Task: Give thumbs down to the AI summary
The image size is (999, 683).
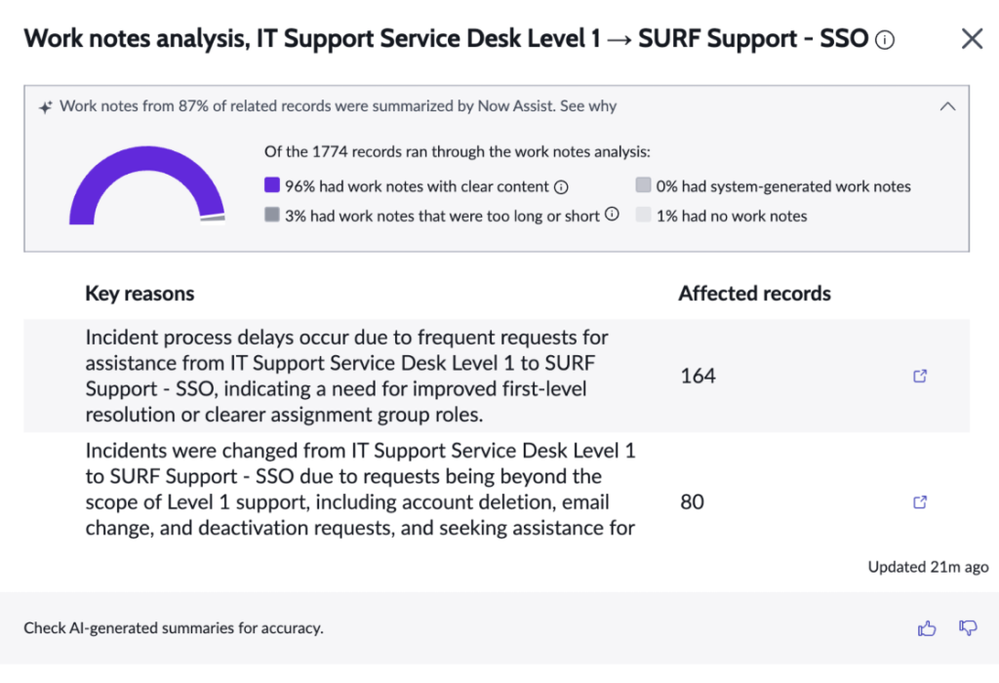Action: tap(967, 628)
